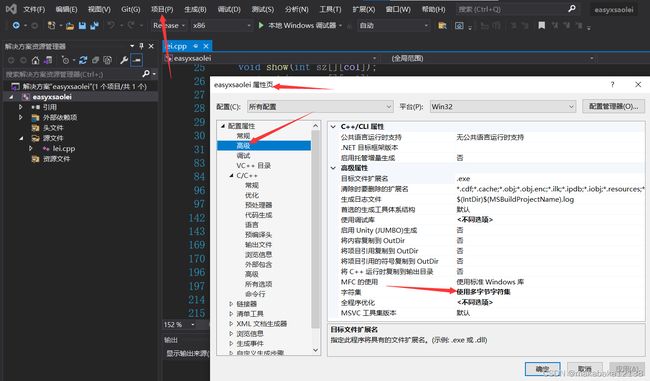
Task: Click the new project toolbar icon
Action: coord(51,26)
